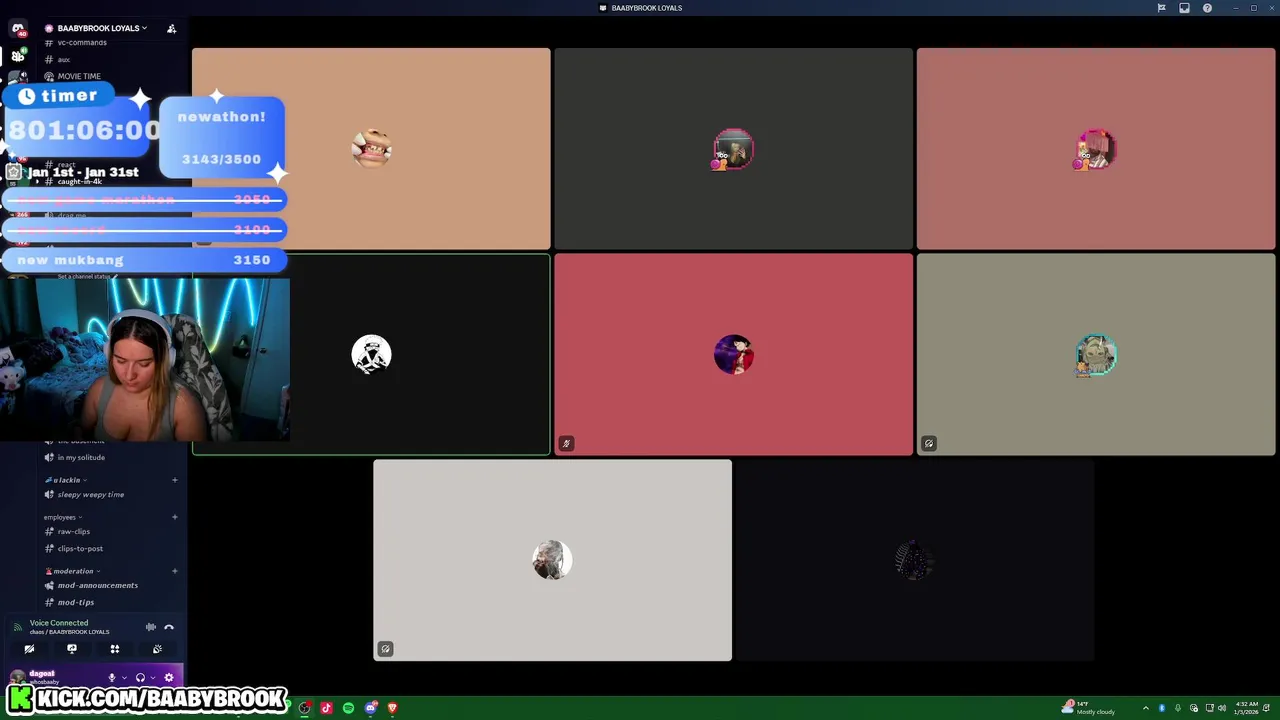Select the olive gray participant tile
The image size is (1280, 720).
pos(1096,354)
